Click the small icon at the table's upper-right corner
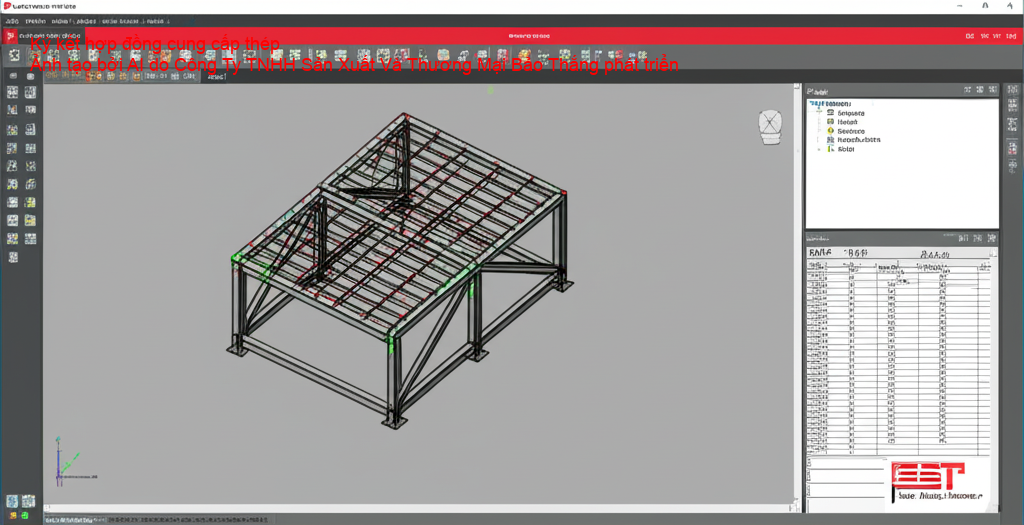 pos(993,253)
